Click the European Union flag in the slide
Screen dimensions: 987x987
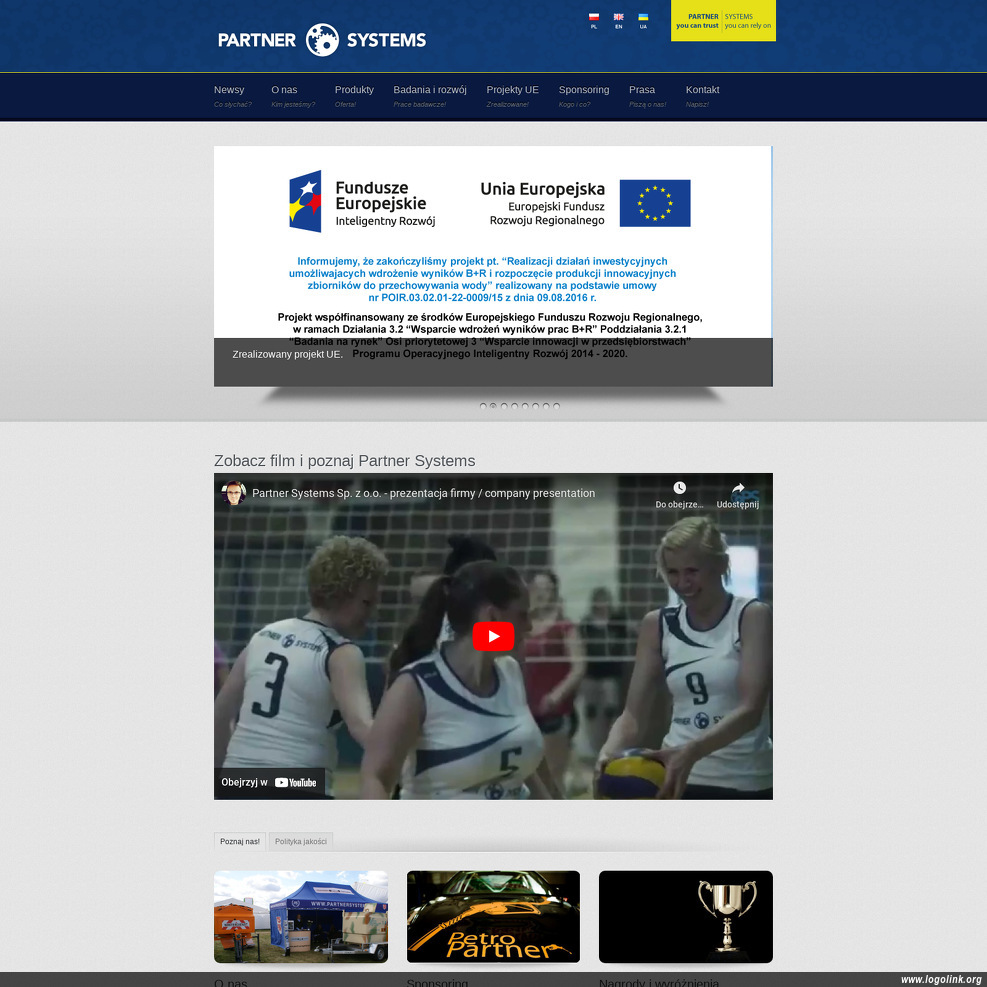pos(655,203)
